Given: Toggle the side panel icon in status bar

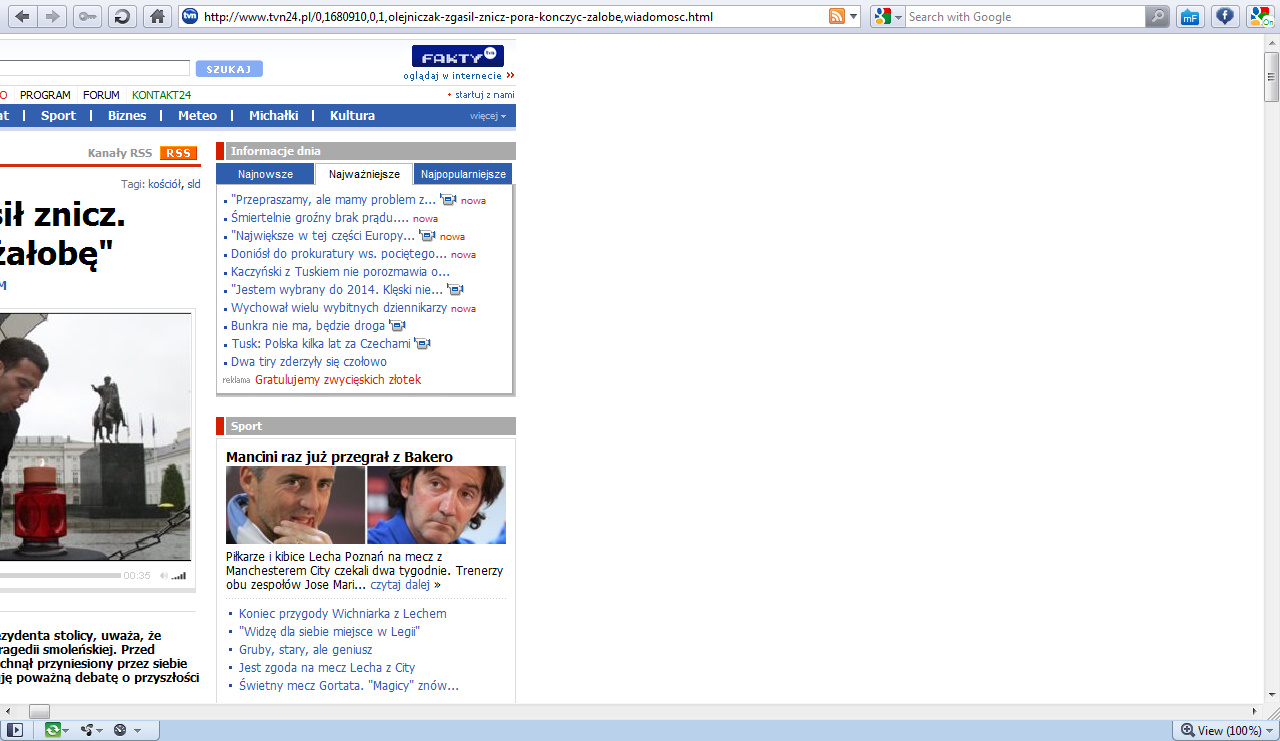Looking at the screenshot, I should pyautogui.click(x=16, y=730).
